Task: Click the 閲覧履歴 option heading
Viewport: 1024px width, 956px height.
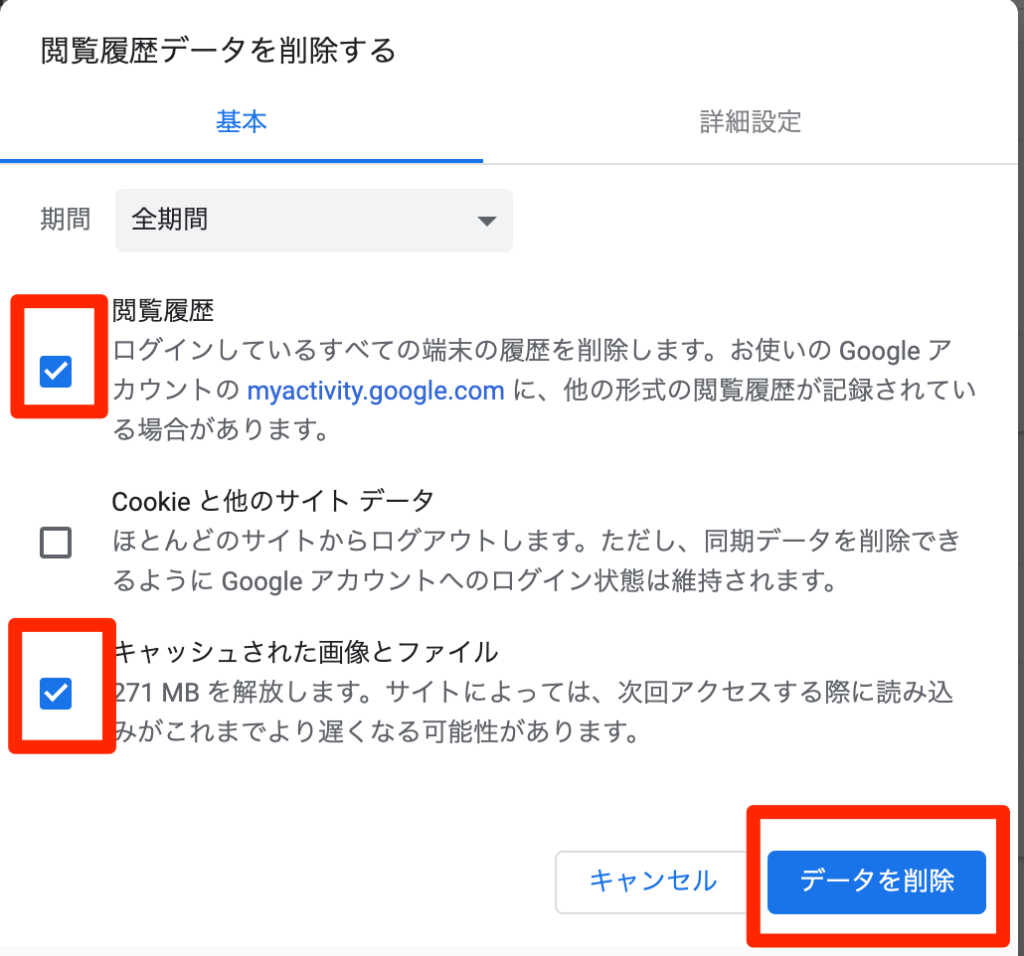Action: pyautogui.click(x=163, y=311)
